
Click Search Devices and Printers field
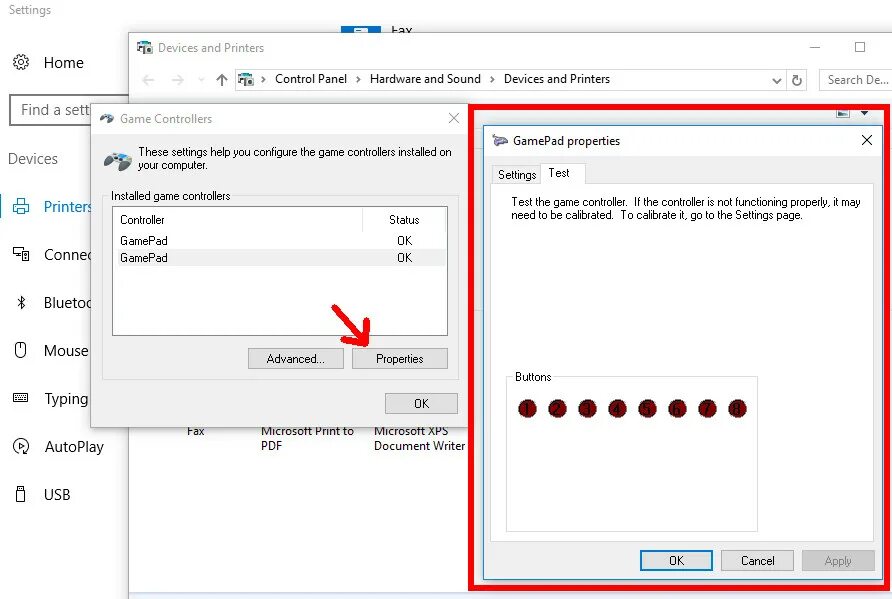(855, 80)
